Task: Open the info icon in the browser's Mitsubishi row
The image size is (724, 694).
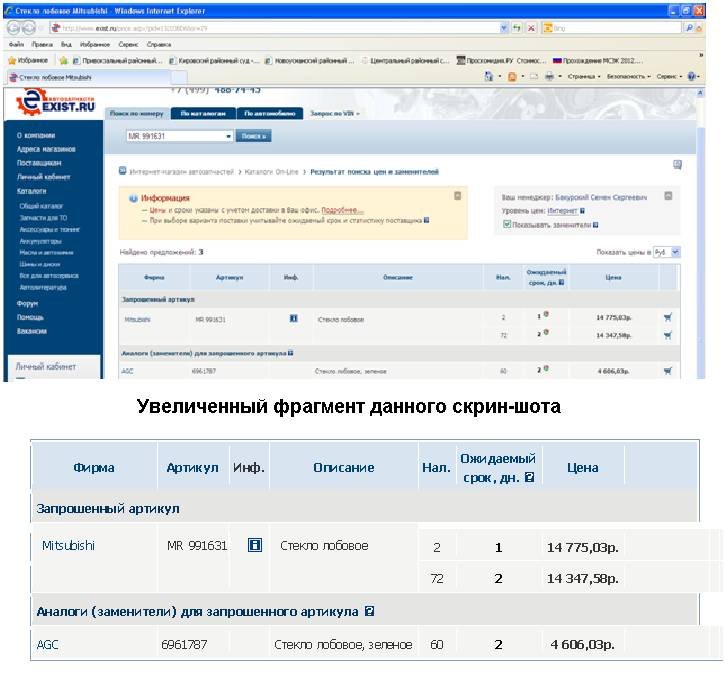Action: click(293, 318)
